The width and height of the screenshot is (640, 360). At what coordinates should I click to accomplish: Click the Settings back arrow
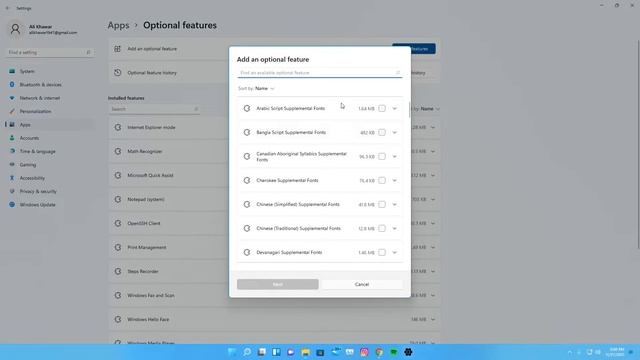tap(7, 8)
